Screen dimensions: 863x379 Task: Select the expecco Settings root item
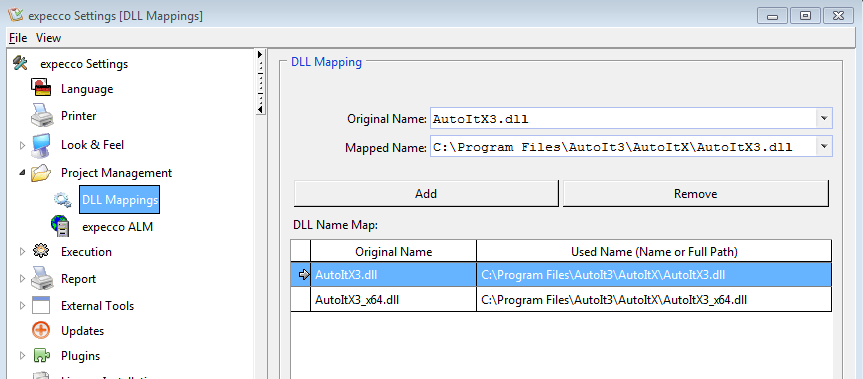(84, 64)
